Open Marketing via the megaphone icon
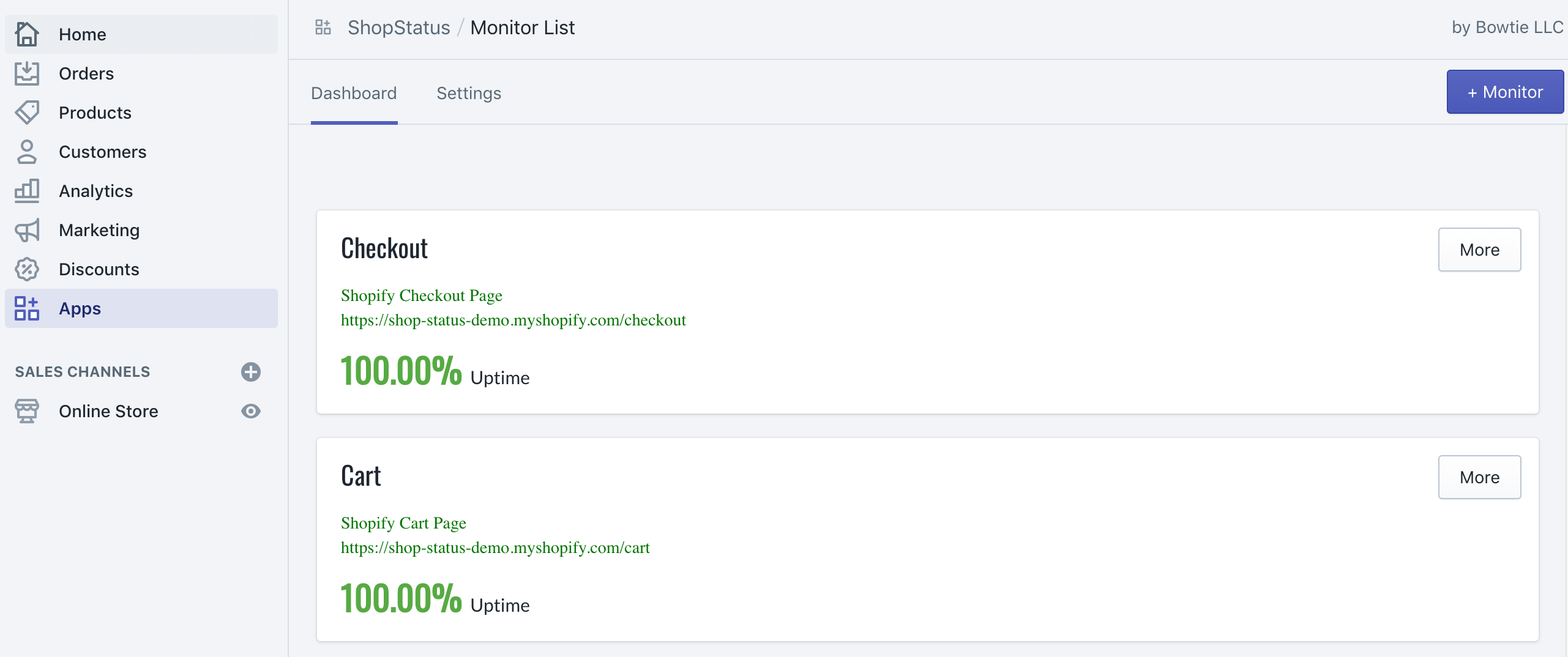The height and width of the screenshot is (657, 1568). pyautogui.click(x=27, y=230)
